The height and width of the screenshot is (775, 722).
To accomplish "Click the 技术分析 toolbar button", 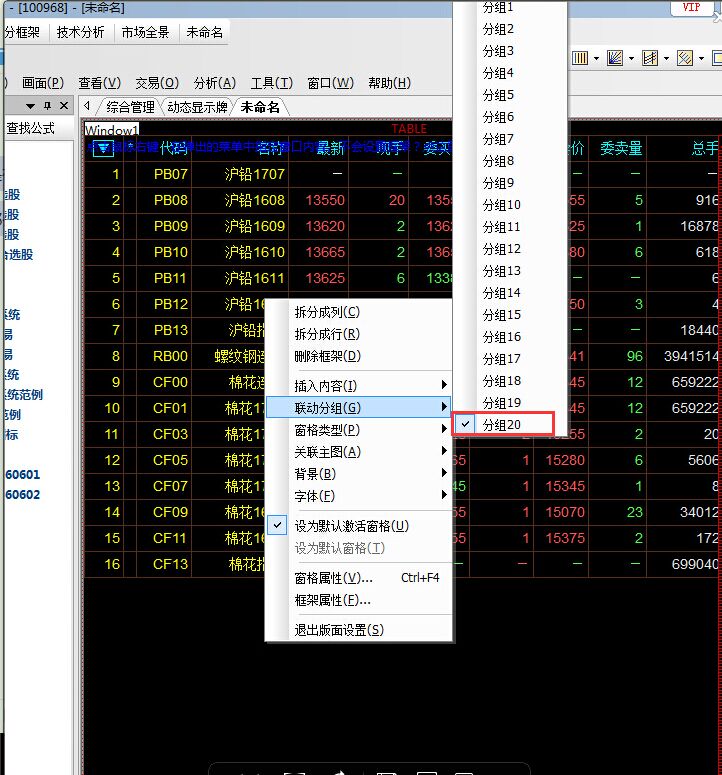I will (x=81, y=32).
